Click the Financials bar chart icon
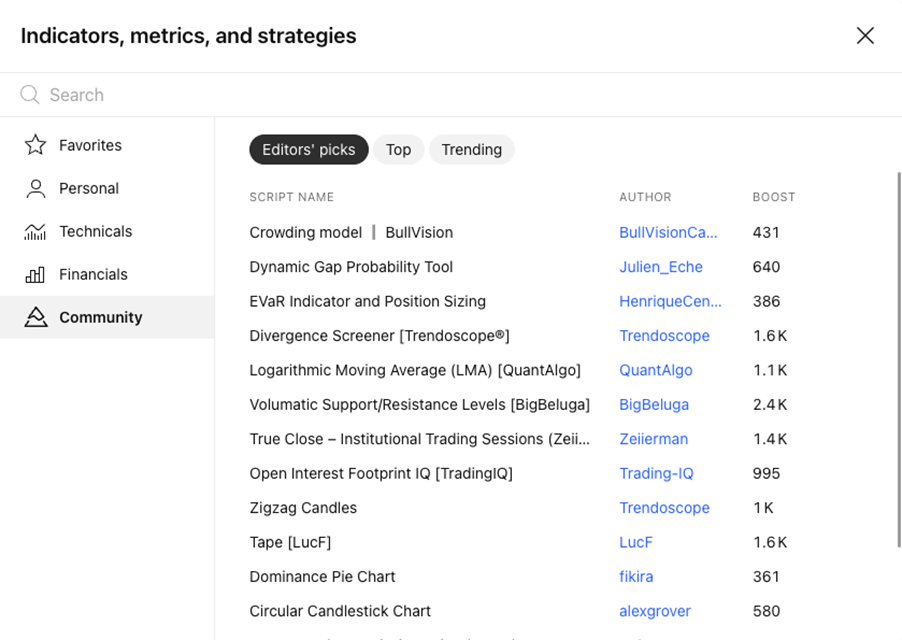Image resolution: width=902 pixels, height=640 pixels. tap(35, 274)
